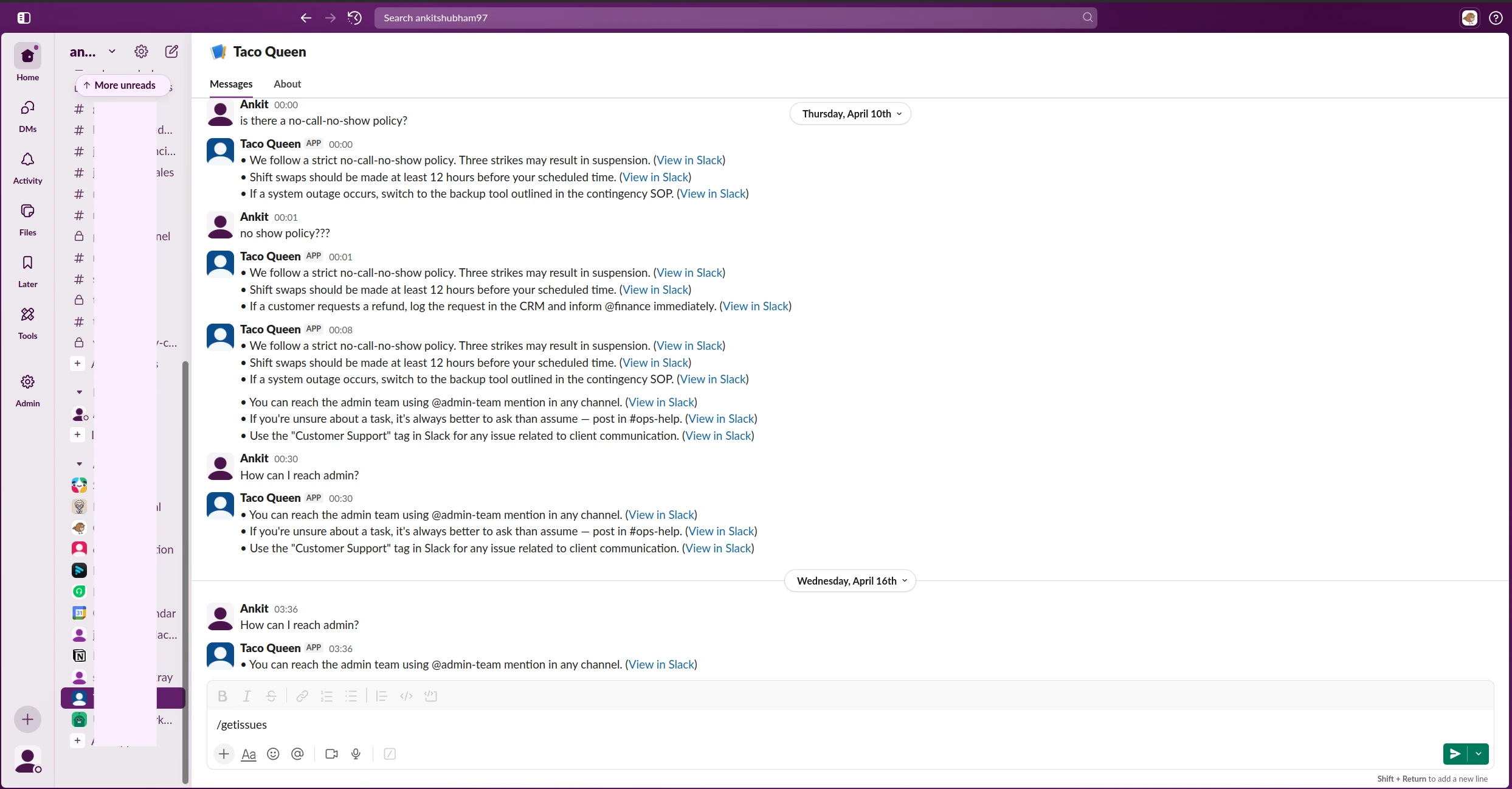This screenshot has height=789, width=1512.
Task: Toggle text formatting toolbar visibility
Action: (249, 754)
